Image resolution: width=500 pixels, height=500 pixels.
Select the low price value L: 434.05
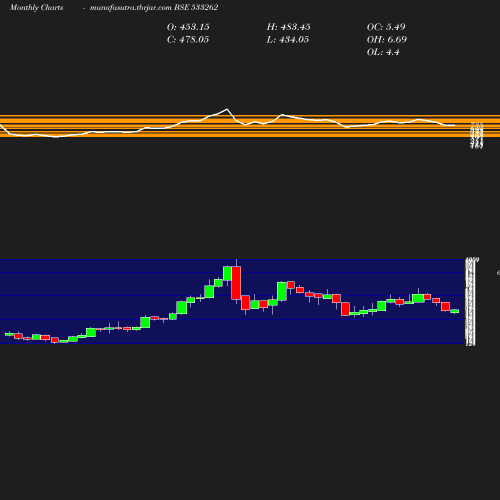288,40
